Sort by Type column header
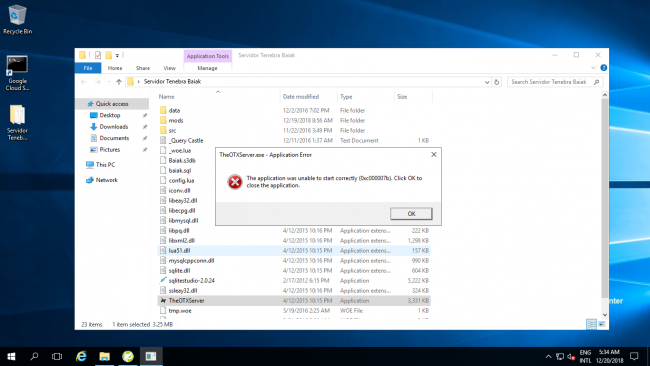 click(x=346, y=97)
